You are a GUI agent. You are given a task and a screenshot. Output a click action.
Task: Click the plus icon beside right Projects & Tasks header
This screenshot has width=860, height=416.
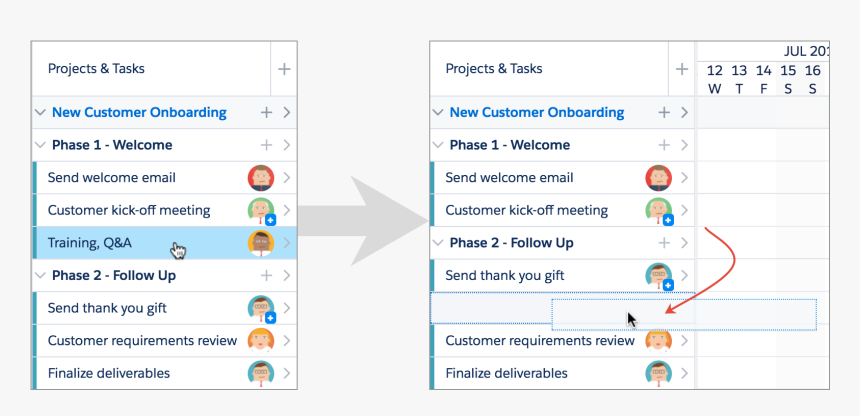point(682,69)
